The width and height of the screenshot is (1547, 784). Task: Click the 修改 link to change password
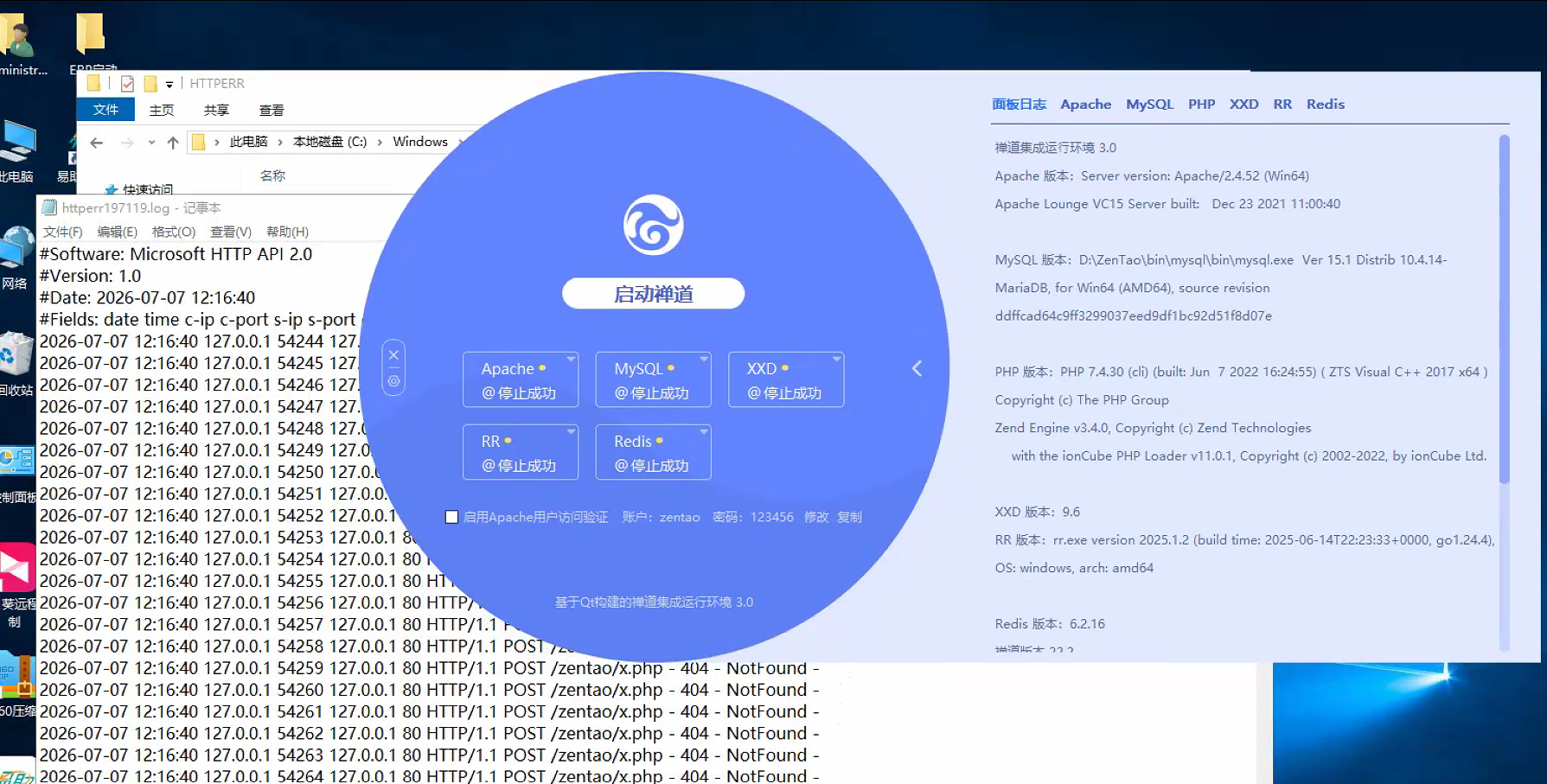[x=816, y=517]
